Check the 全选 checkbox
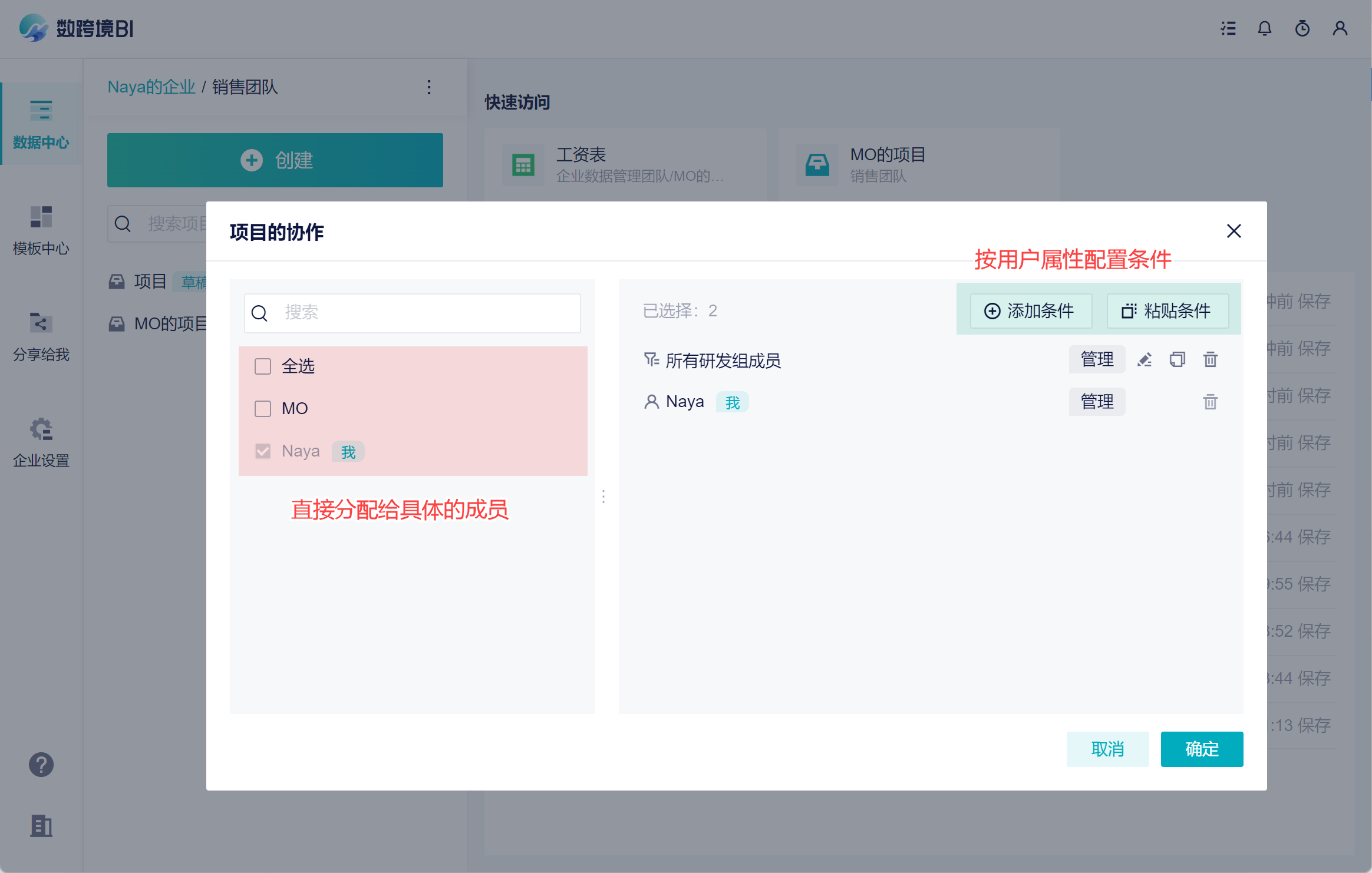Image resolution: width=1372 pixels, height=873 pixels. click(x=263, y=366)
